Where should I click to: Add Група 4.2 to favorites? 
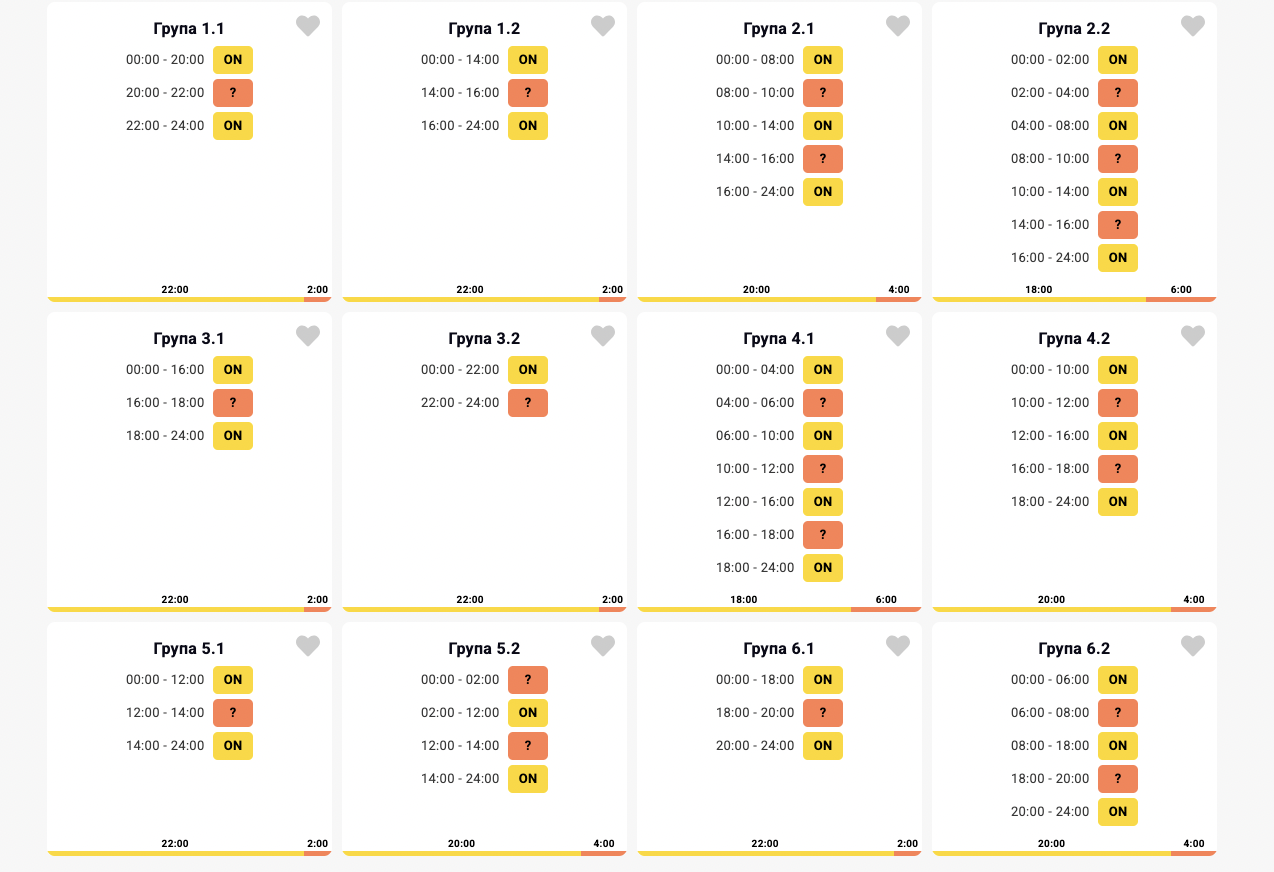pos(1193,337)
